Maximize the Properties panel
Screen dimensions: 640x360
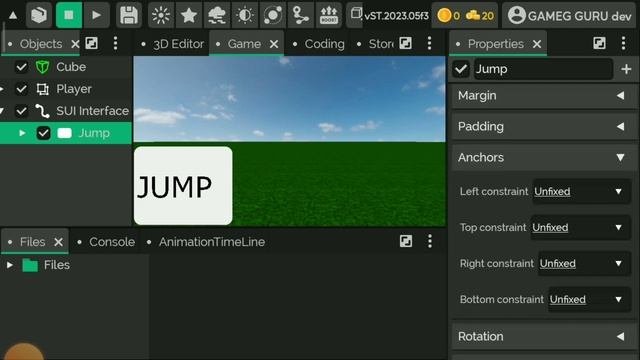tap(599, 43)
